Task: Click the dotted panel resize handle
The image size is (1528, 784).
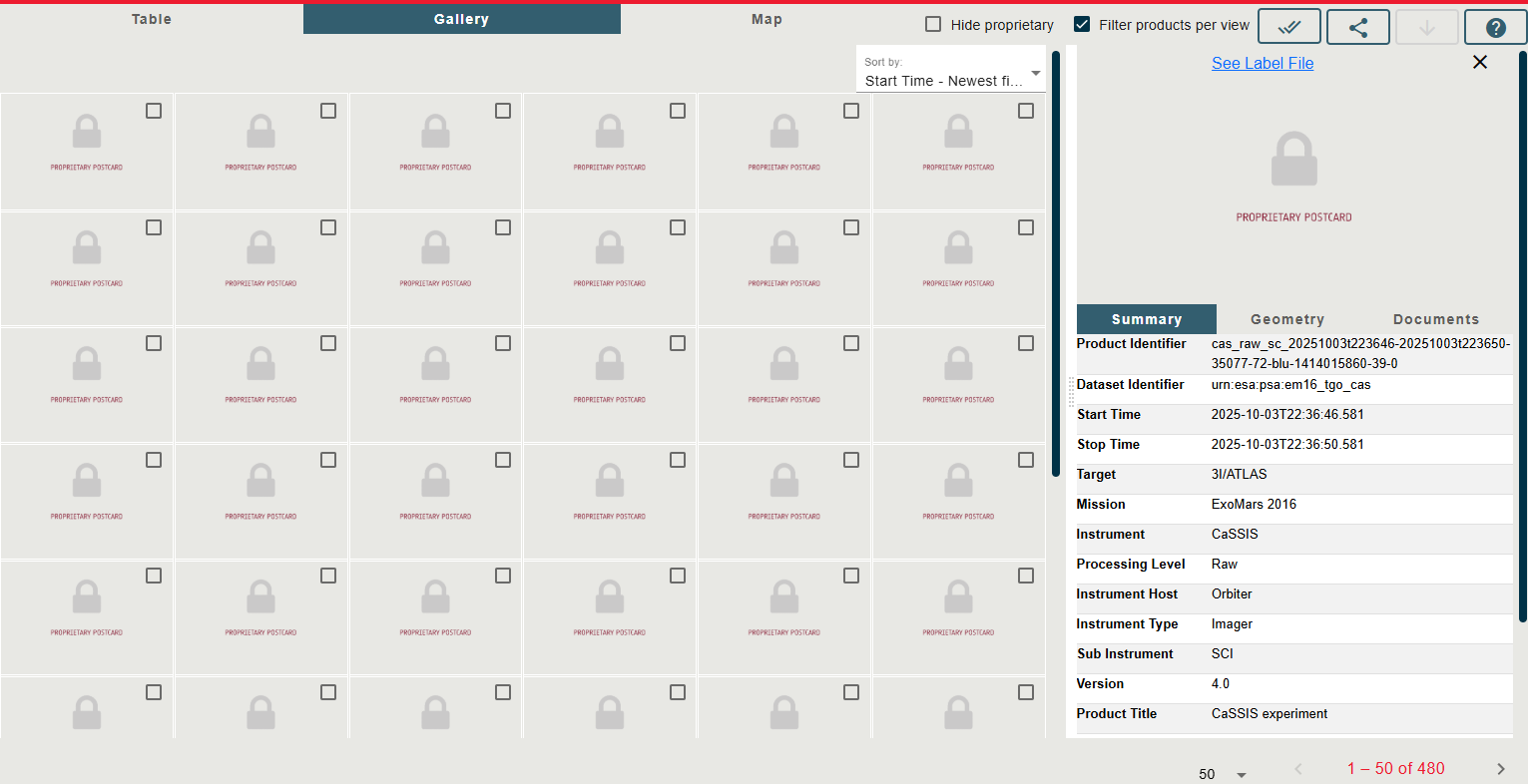Action: point(1071,392)
